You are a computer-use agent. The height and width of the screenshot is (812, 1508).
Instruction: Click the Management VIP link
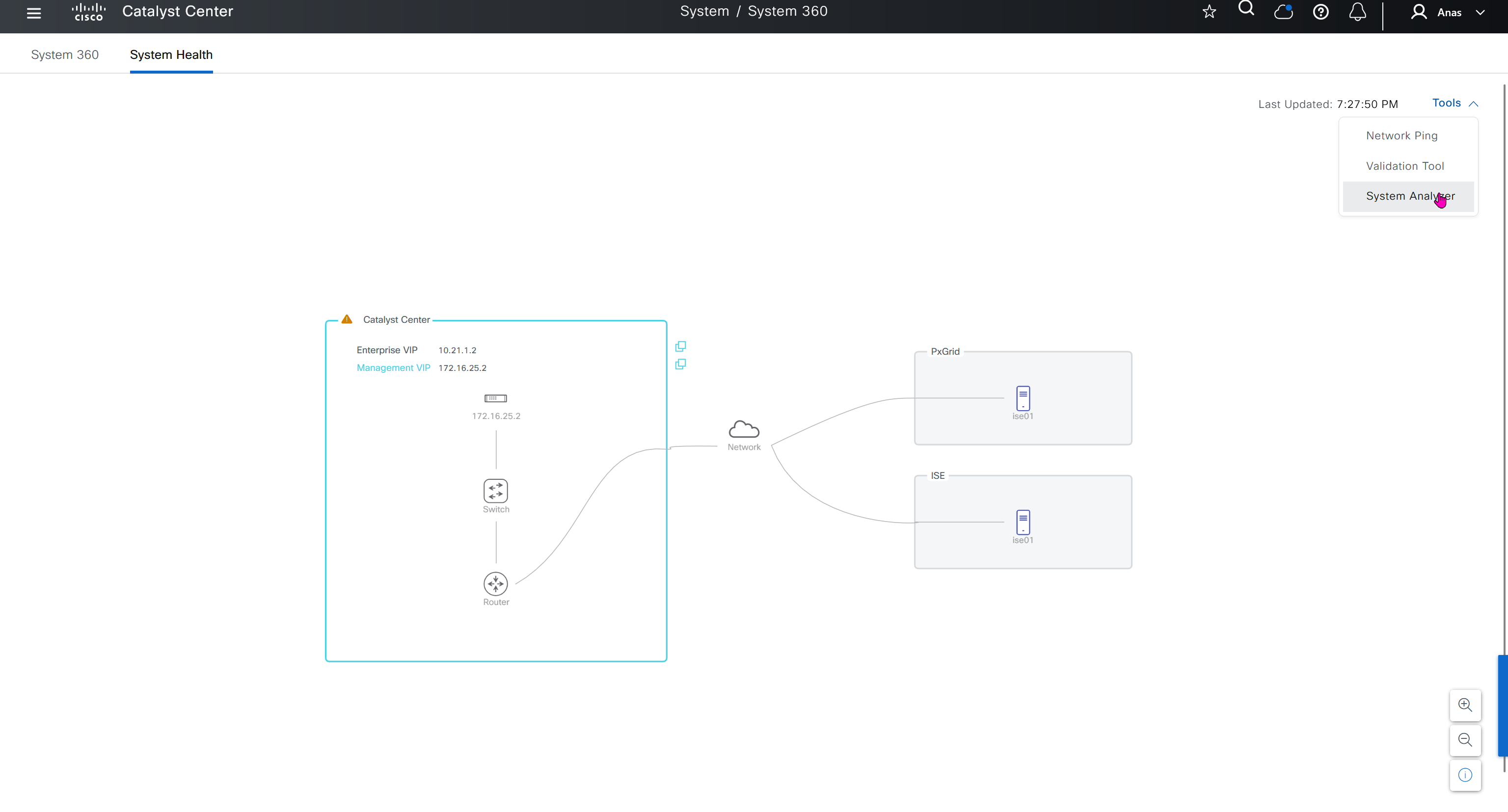click(393, 368)
